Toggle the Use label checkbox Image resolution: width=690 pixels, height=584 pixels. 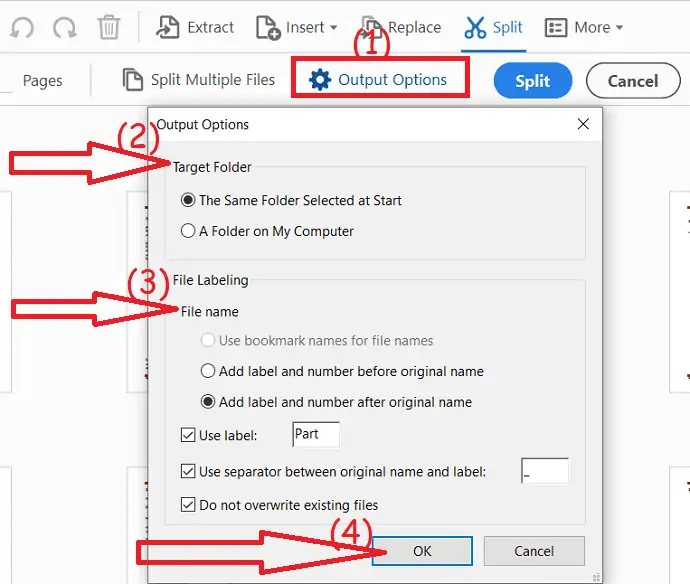tap(188, 435)
